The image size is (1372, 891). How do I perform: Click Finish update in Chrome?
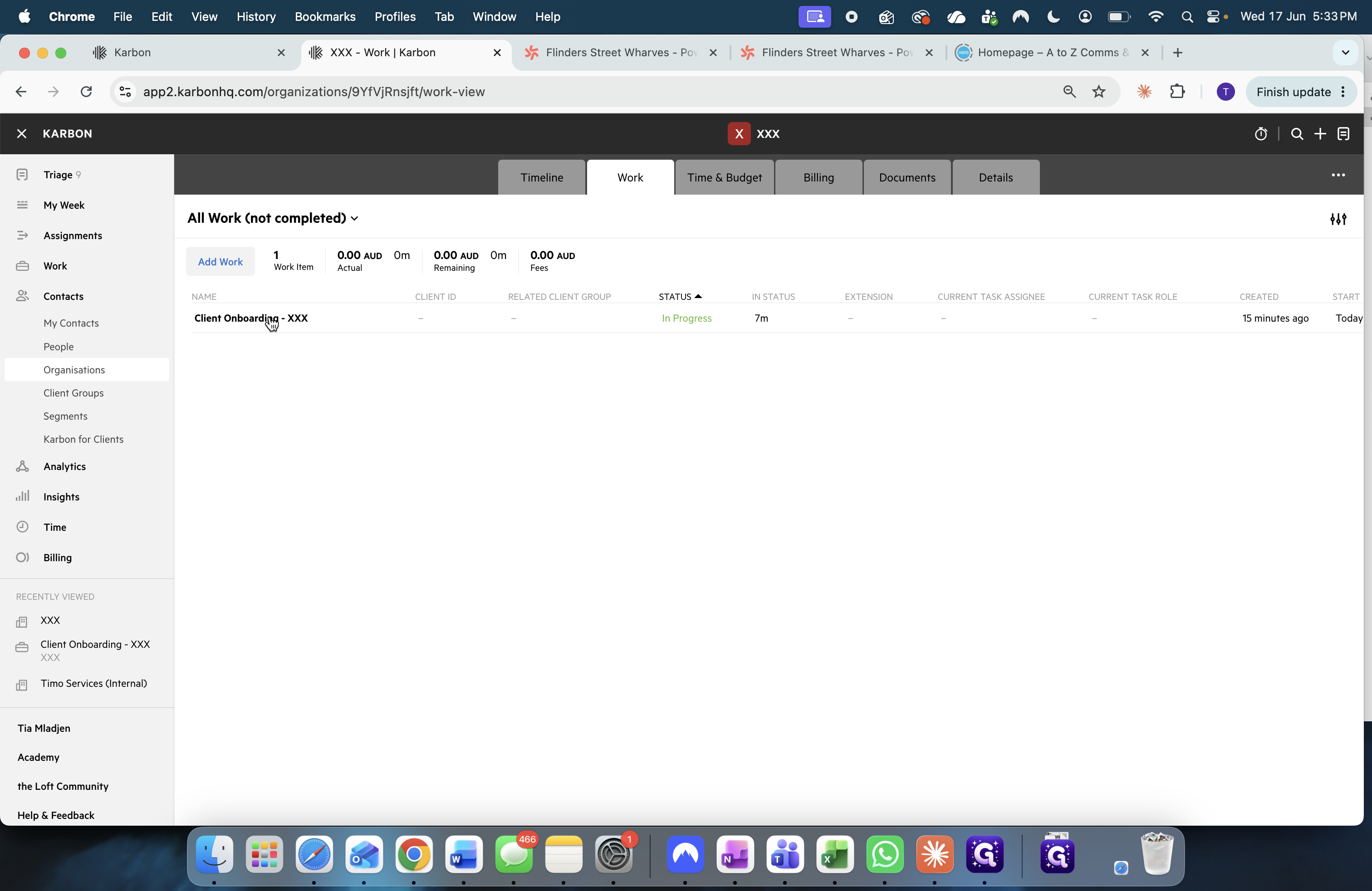tap(1301, 92)
